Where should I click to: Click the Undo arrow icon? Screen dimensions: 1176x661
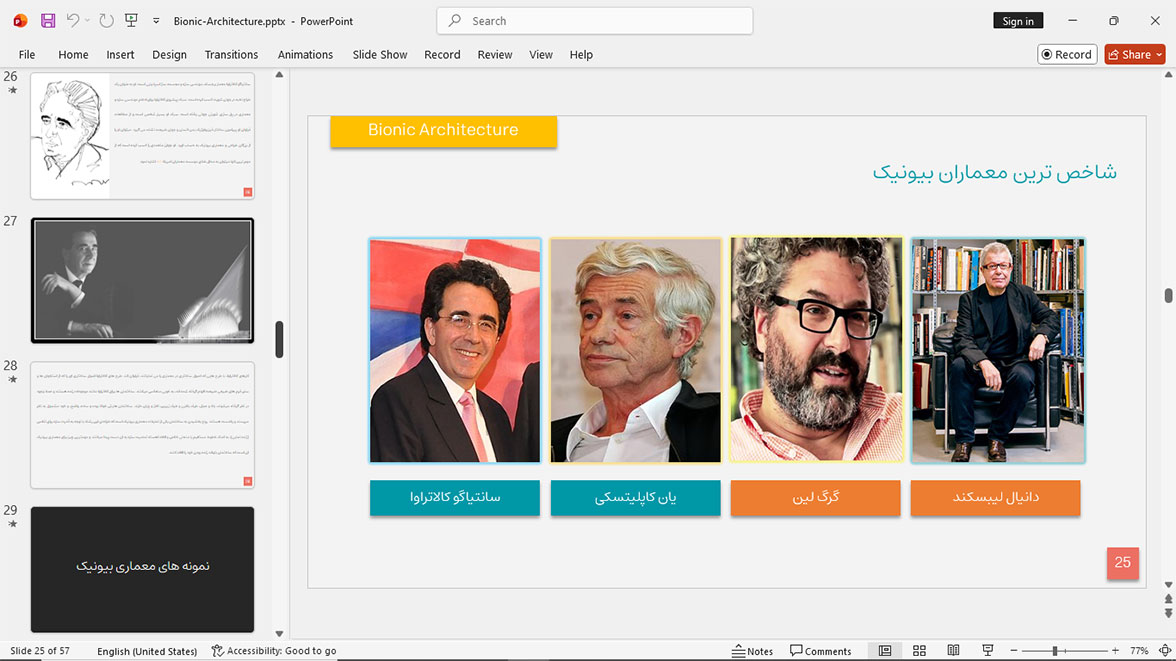pyautogui.click(x=72, y=21)
